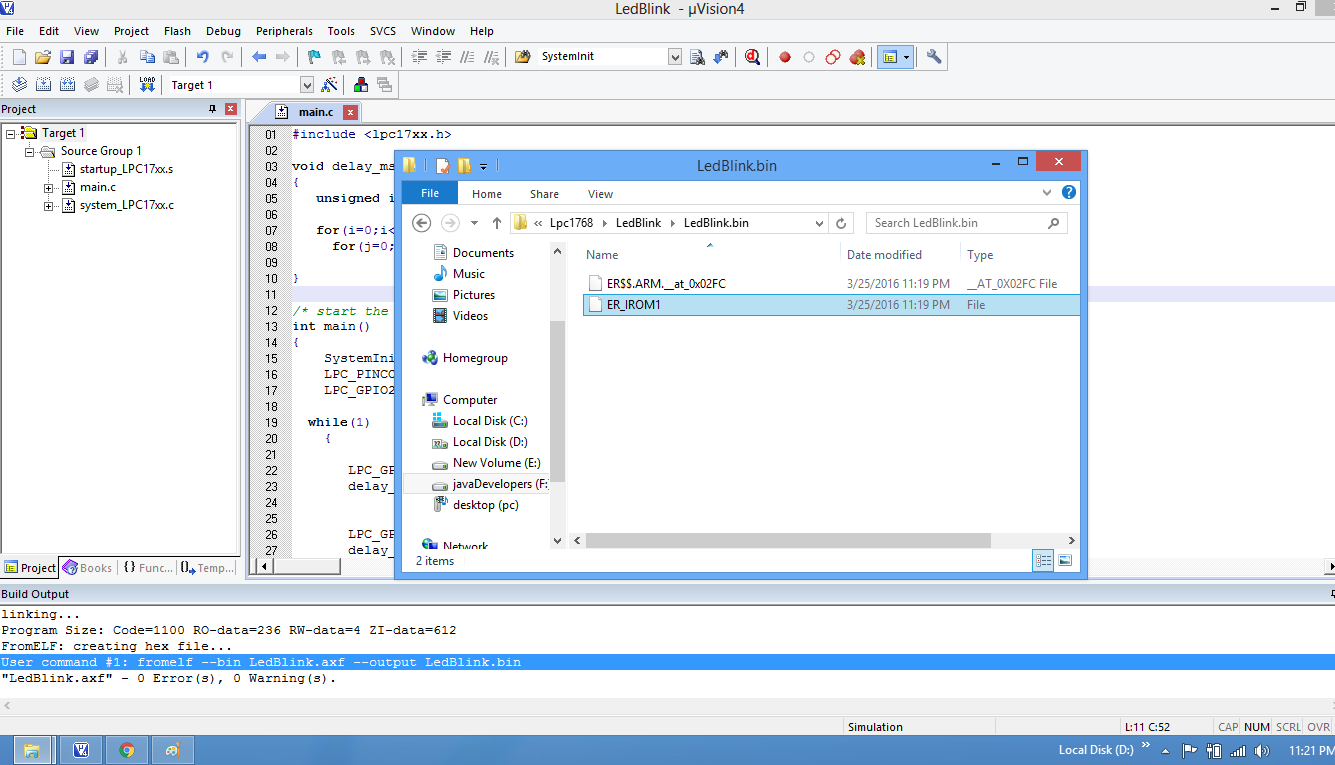Open the SystemInit find combo box dropdown
This screenshot has height=765, width=1335.
tap(674, 57)
